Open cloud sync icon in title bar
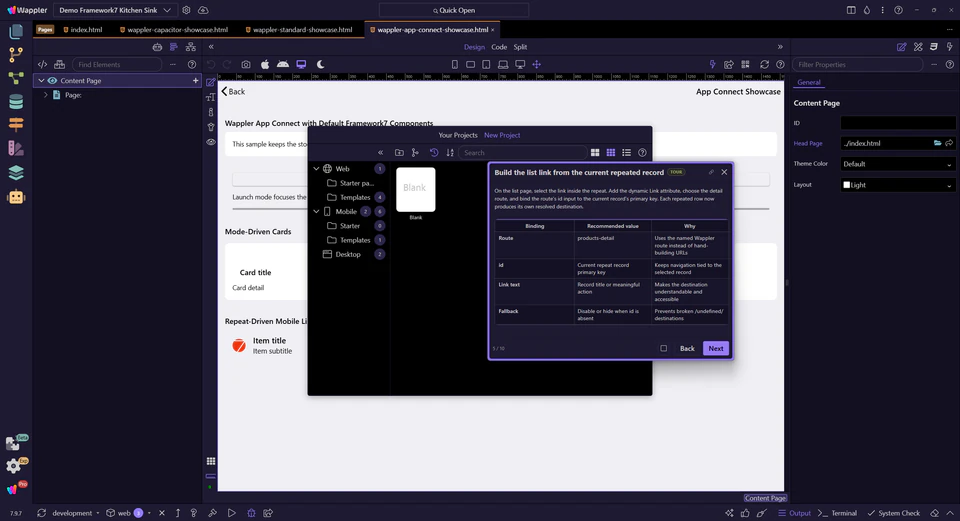This screenshot has width=960, height=521. 203,10
